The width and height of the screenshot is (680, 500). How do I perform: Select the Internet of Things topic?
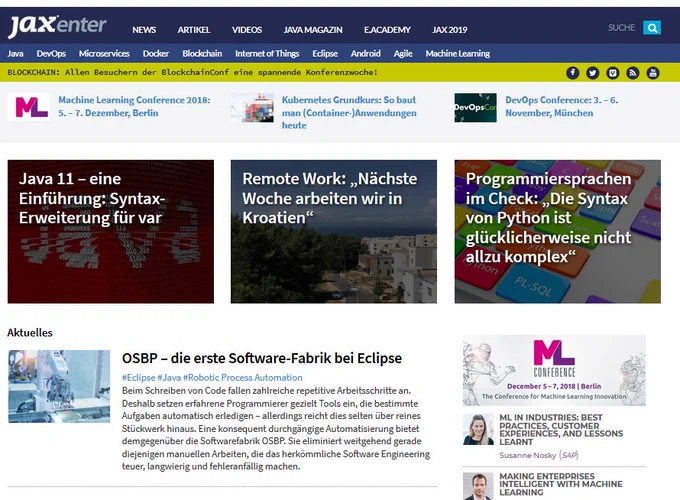(267, 53)
